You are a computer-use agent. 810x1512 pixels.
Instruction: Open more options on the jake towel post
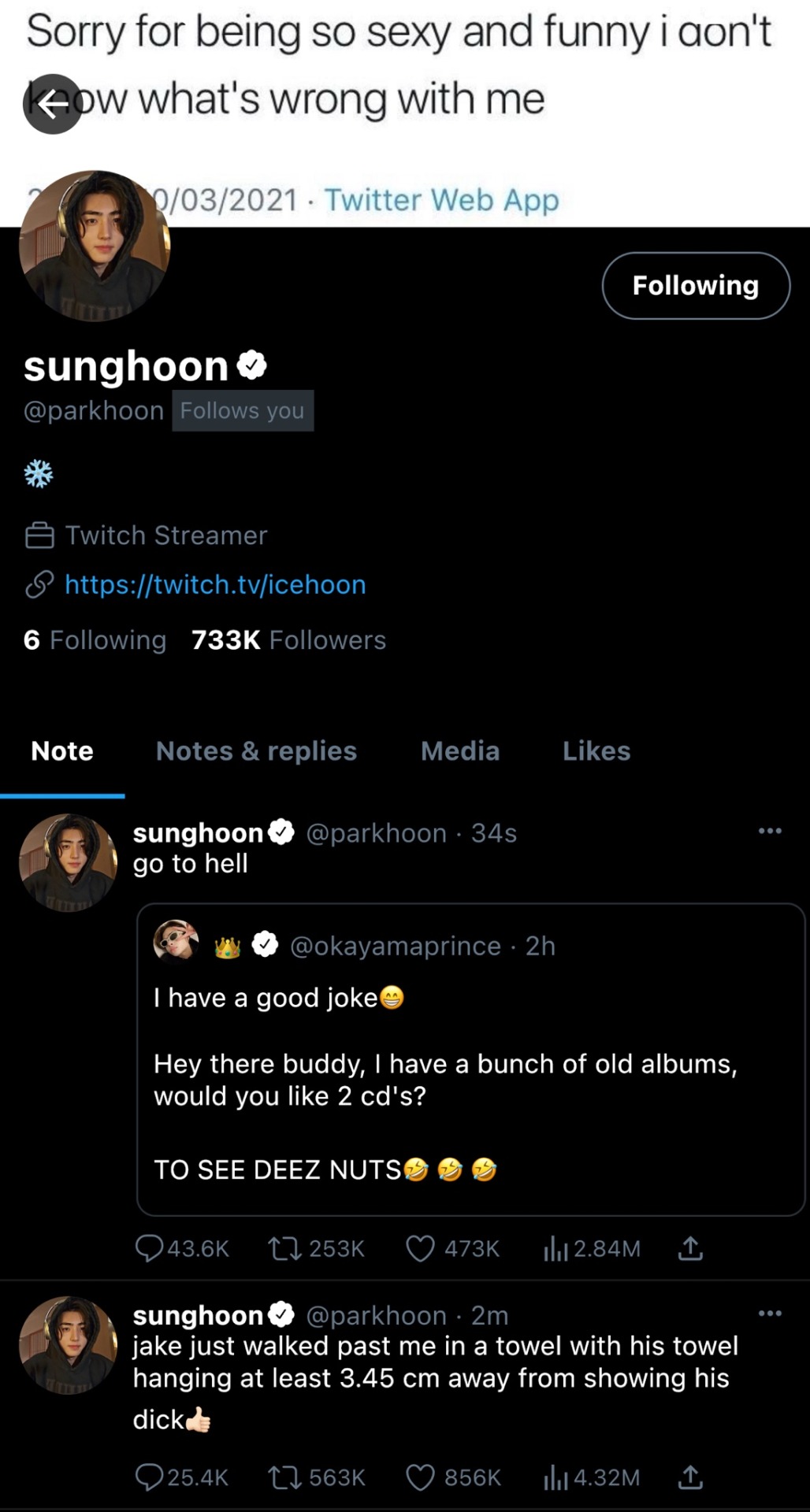point(769,1313)
